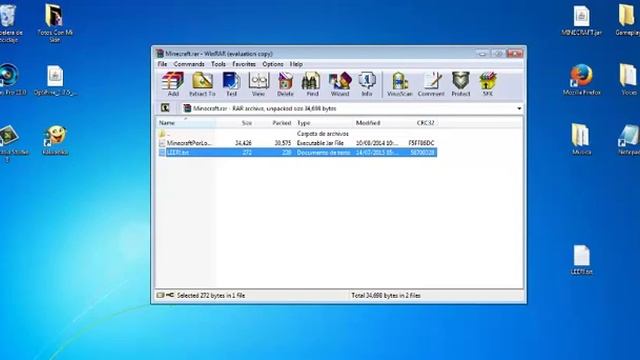640x360 pixels.
Task: Select the LEER.txt row in archive
Action: coord(297,153)
